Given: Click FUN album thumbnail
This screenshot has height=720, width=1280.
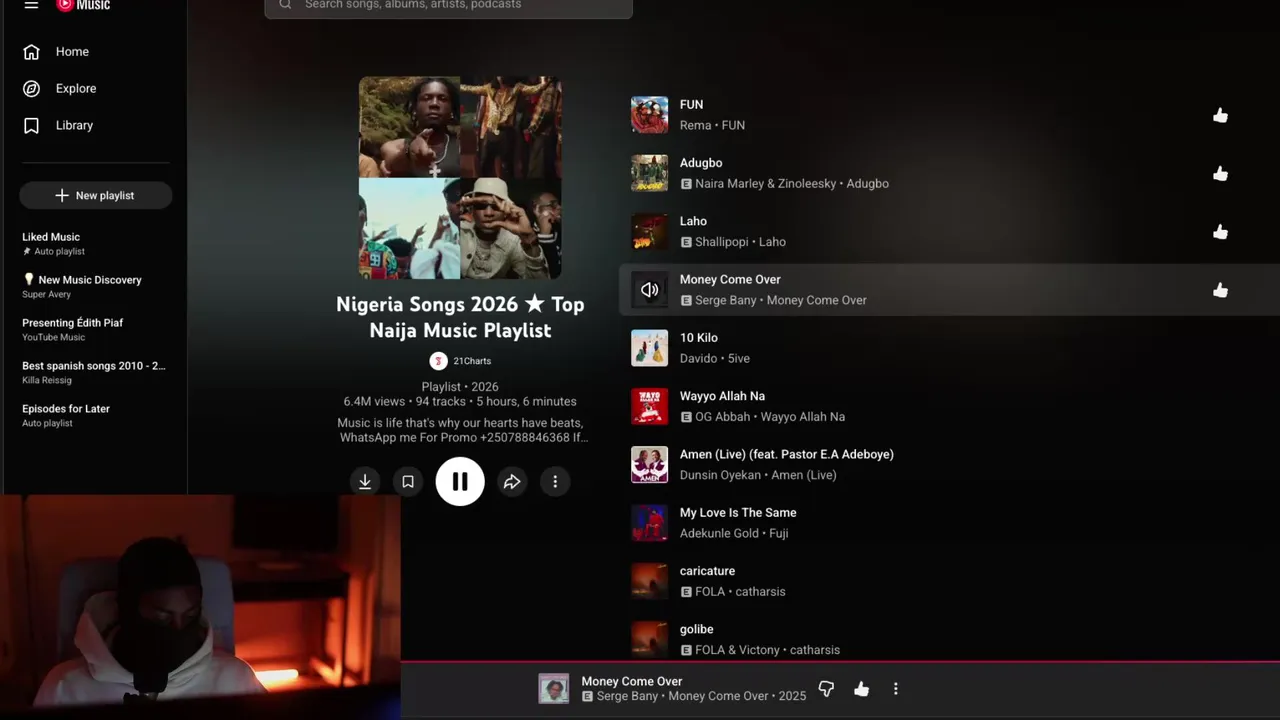Looking at the screenshot, I should pos(649,115).
